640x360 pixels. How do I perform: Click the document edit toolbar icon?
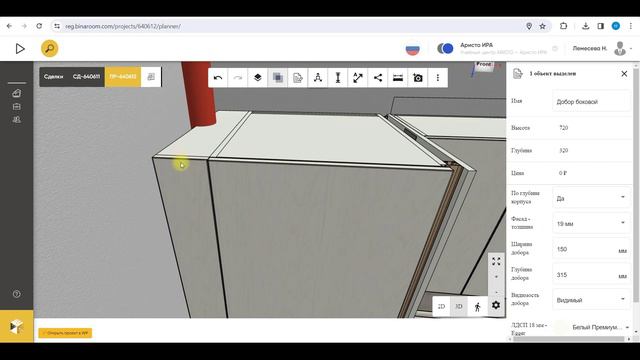pos(298,78)
